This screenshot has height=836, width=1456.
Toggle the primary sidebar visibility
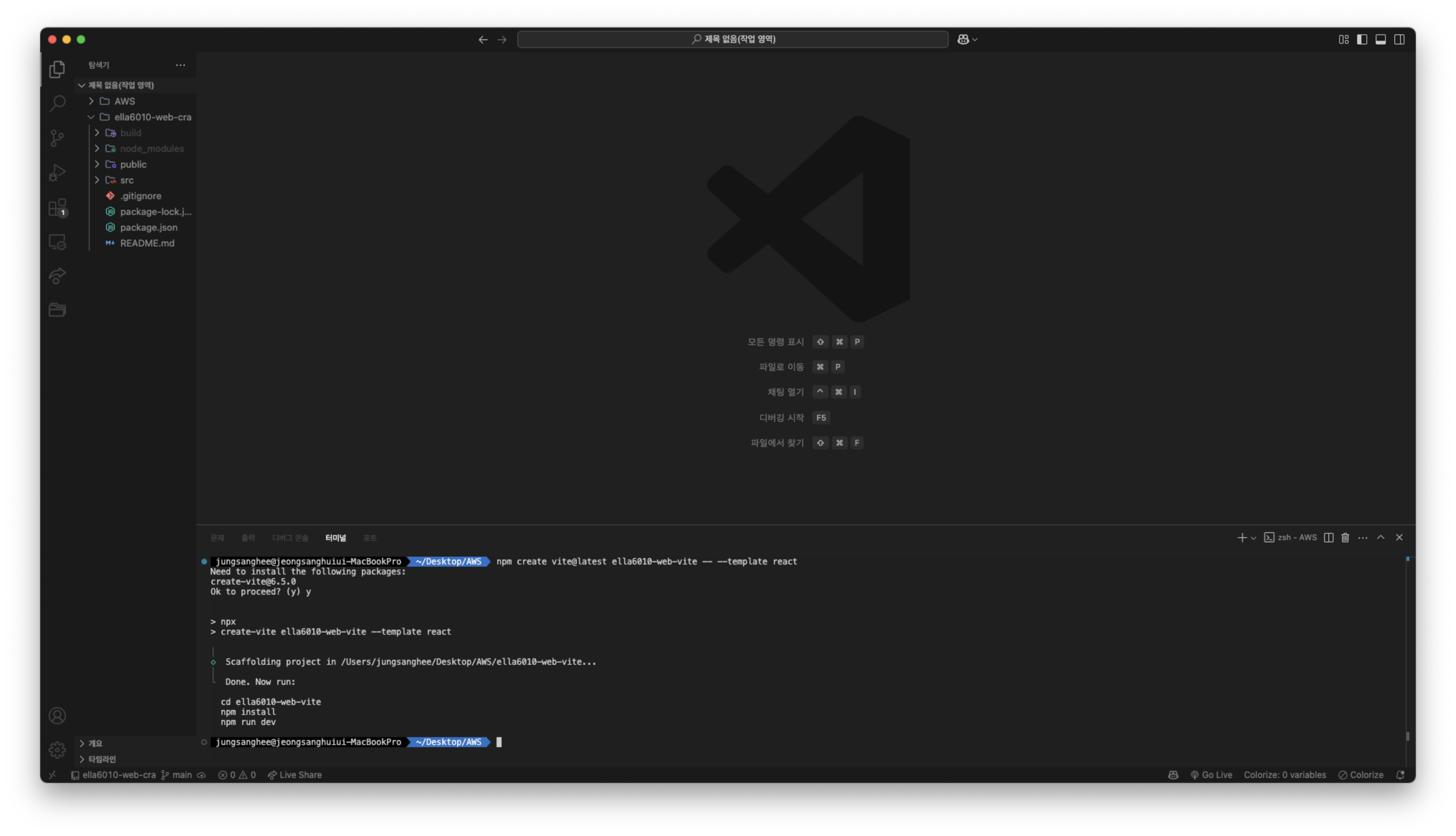(1362, 39)
